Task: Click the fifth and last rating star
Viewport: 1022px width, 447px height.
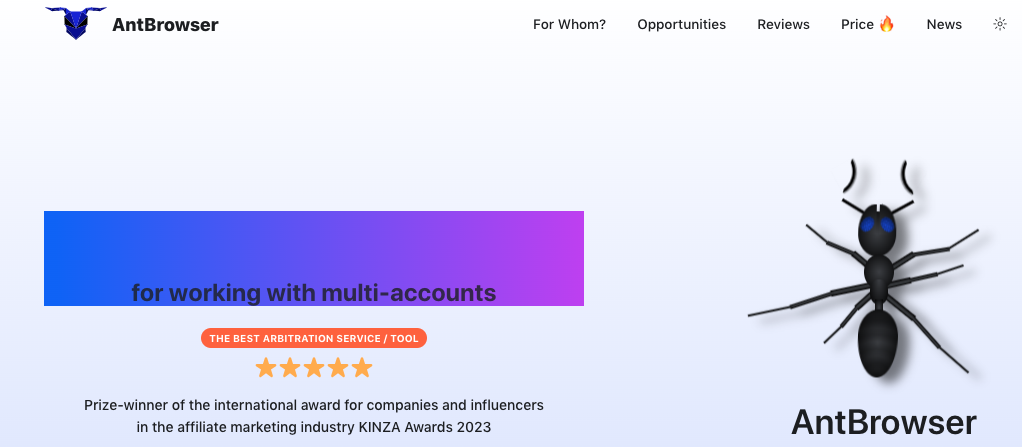Action: tap(362, 368)
